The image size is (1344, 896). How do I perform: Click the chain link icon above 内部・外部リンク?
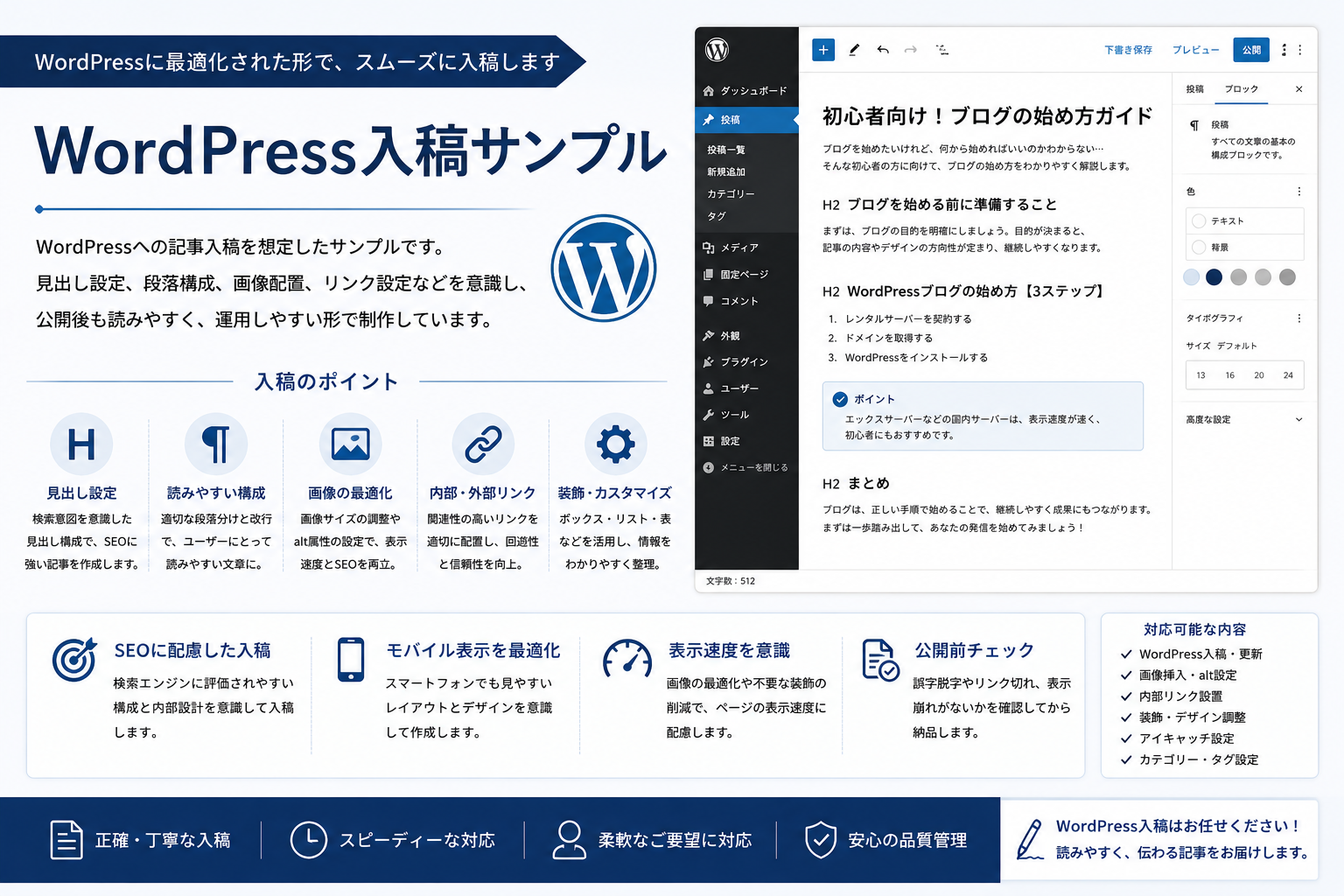point(483,444)
